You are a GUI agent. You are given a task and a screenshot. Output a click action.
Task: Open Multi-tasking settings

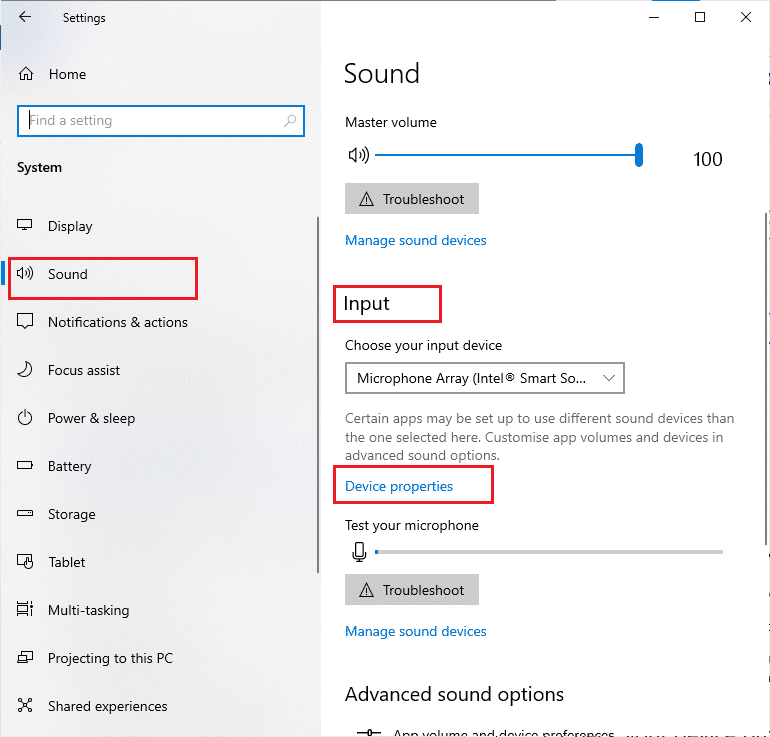[x=88, y=610]
